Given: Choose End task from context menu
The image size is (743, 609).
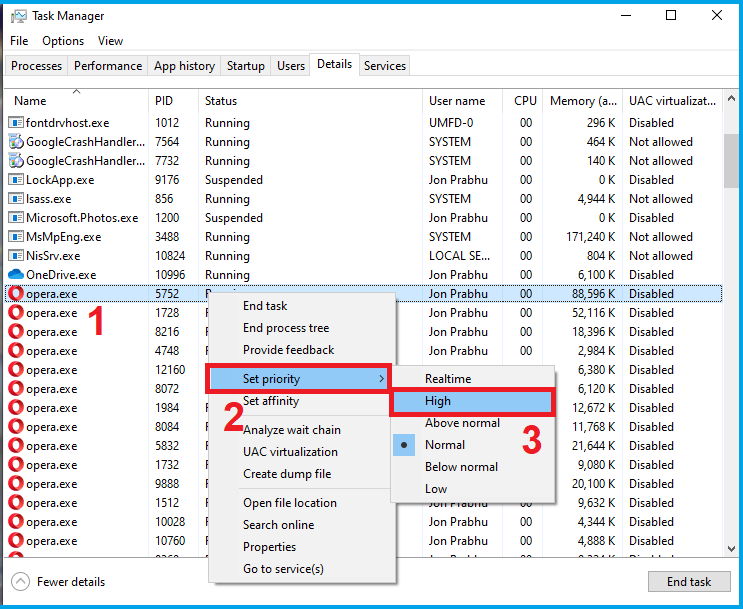Looking at the screenshot, I should (x=302, y=306).
